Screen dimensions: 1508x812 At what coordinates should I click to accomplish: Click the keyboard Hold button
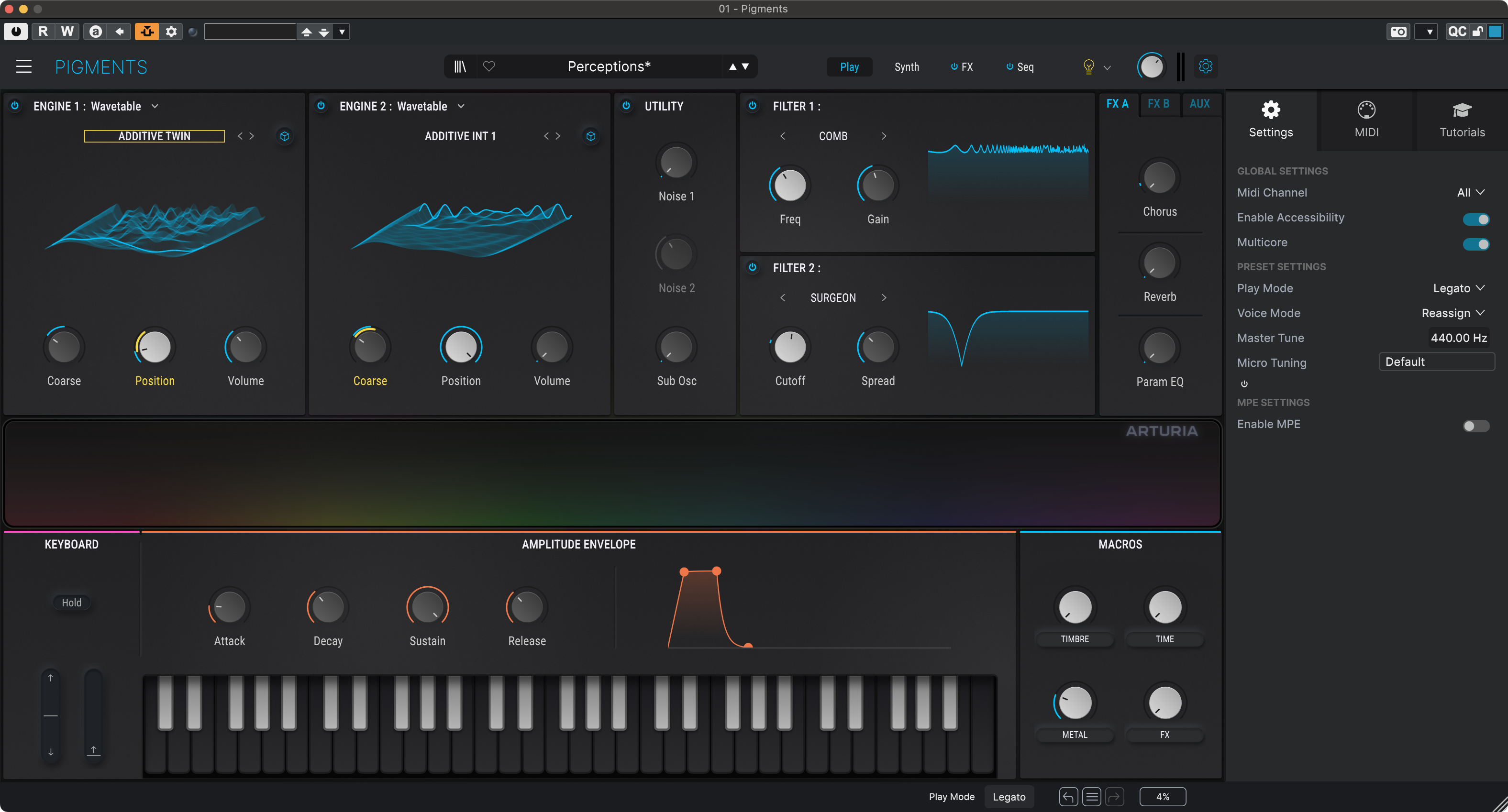tap(71, 603)
